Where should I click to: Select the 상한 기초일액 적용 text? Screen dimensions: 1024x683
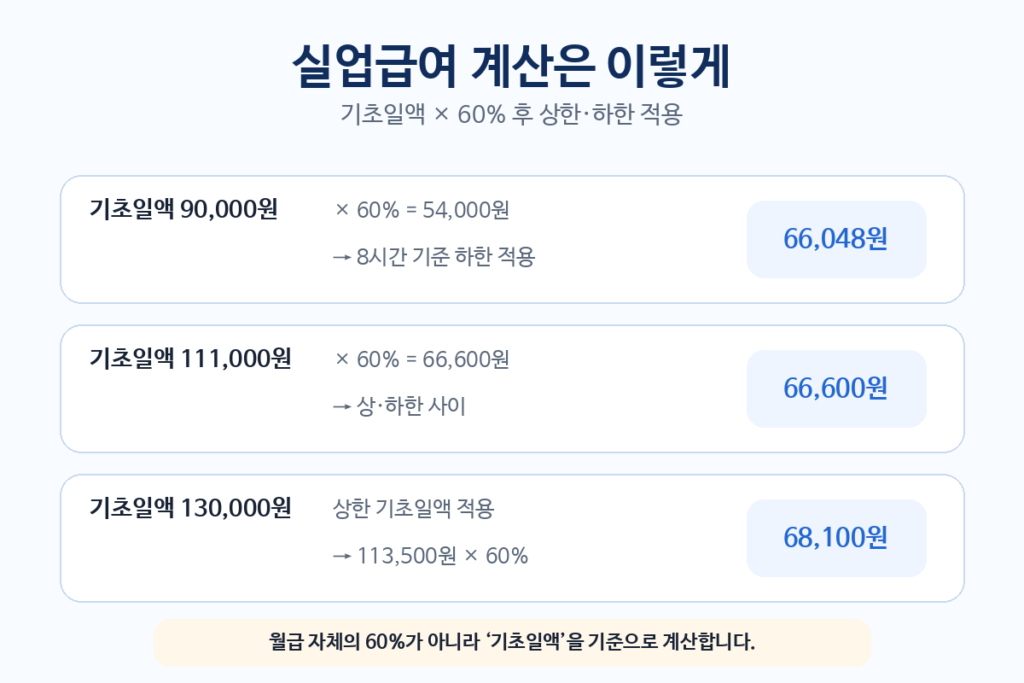click(x=414, y=509)
